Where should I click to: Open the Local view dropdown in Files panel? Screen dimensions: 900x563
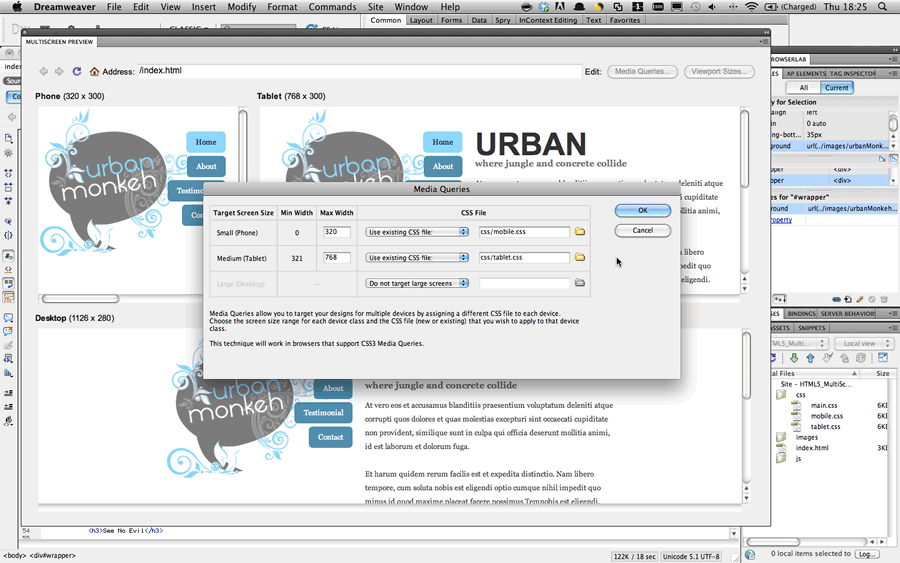(x=863, y=343)
